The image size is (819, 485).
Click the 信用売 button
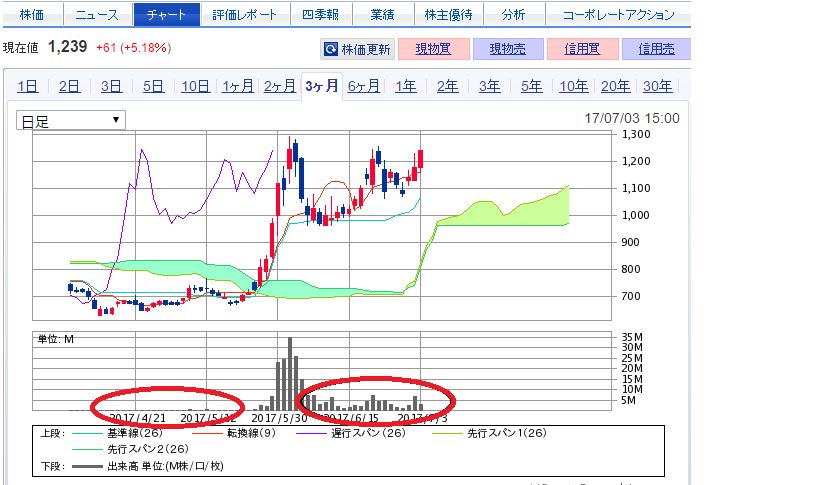tap(657, 49)
